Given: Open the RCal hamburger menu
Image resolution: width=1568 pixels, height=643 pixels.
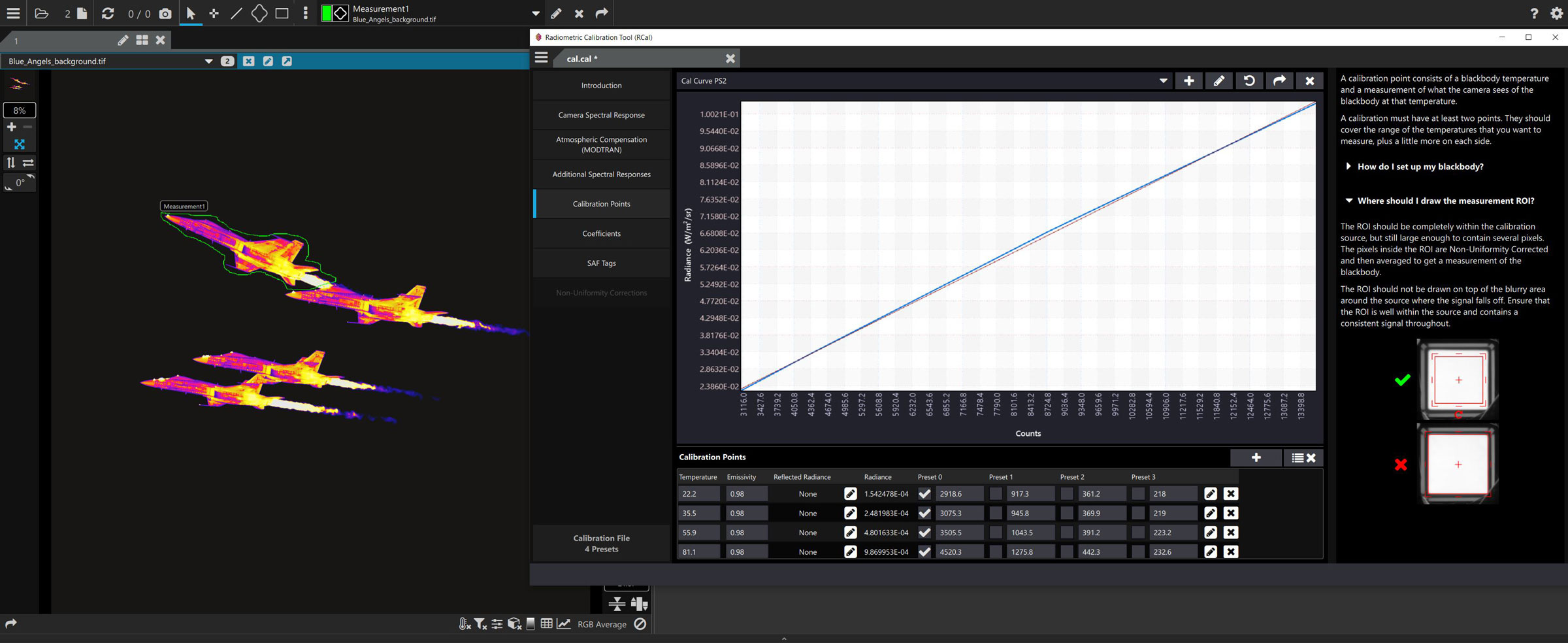Looking at the screenshot, I should tap(541, 58).
